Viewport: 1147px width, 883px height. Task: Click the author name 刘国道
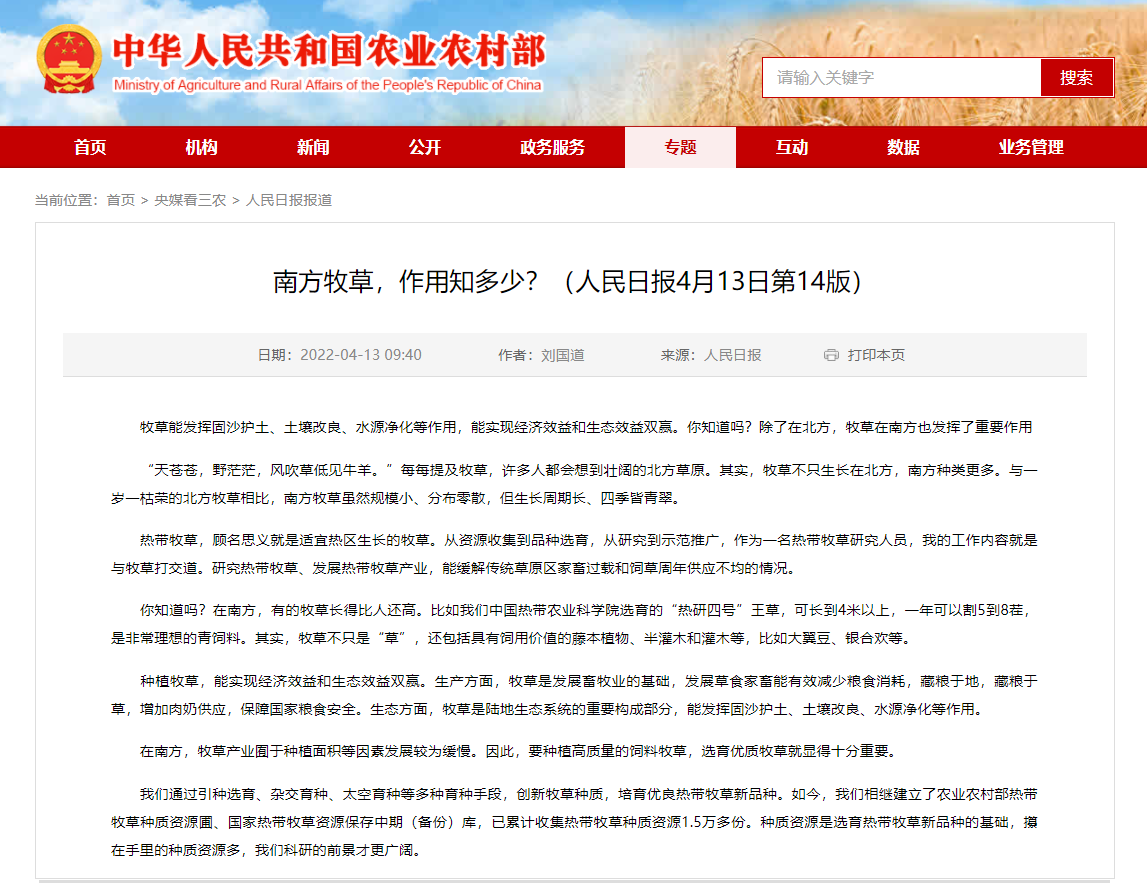tap(563, 355)
